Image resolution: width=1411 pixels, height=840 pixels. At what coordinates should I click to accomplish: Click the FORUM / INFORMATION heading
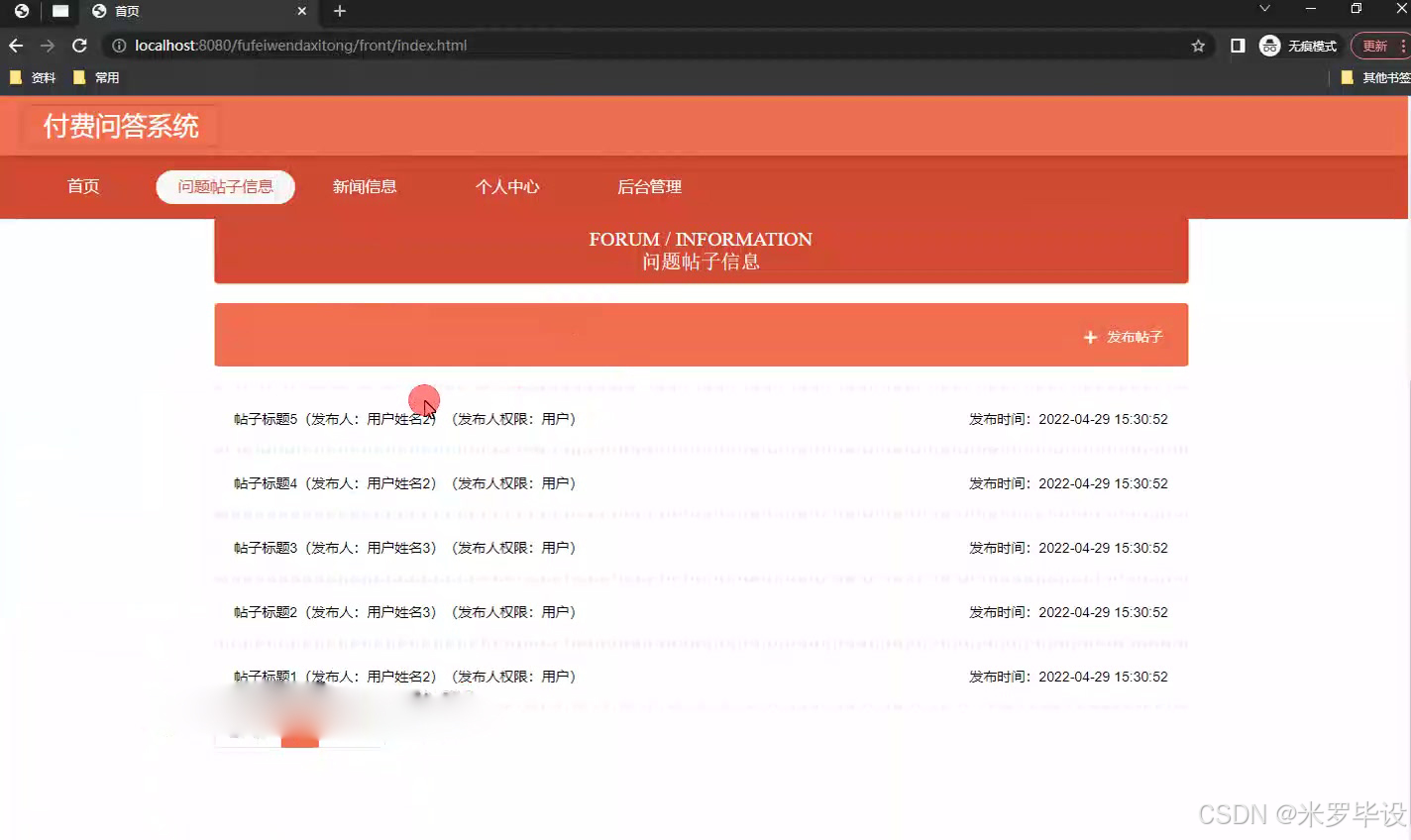[701, 239]
